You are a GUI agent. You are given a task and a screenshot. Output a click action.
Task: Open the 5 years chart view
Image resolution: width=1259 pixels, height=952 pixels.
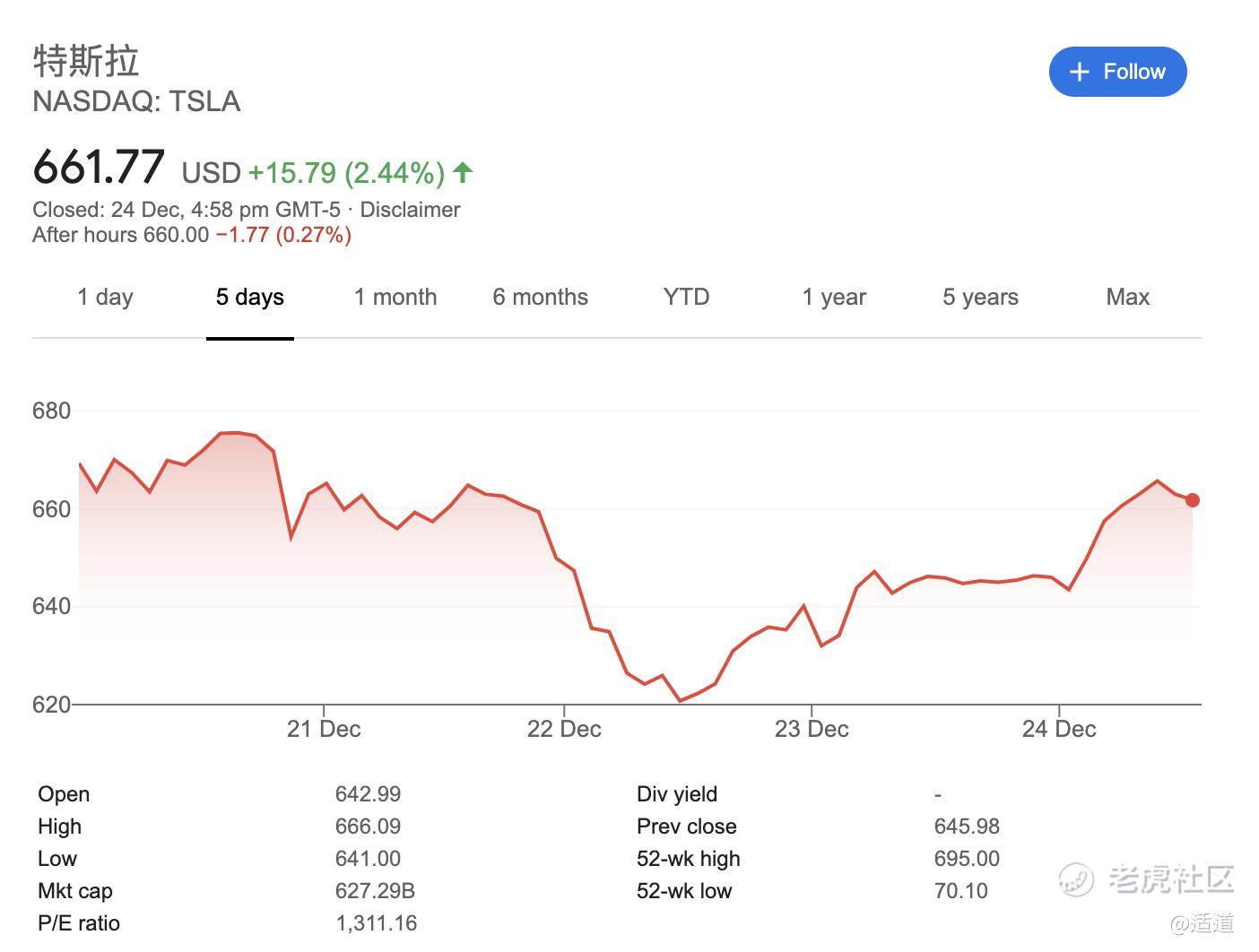click(x=980, y=298)
